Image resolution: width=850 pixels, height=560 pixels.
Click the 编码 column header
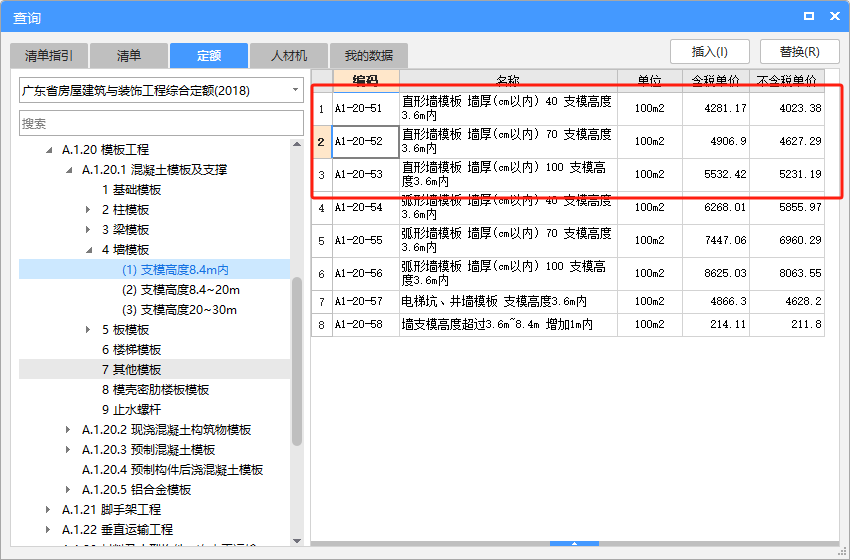click(366, 81)
